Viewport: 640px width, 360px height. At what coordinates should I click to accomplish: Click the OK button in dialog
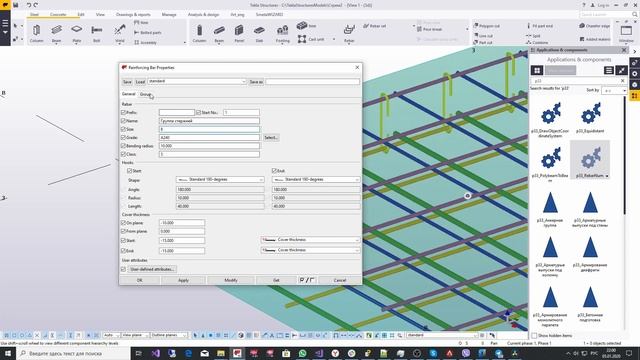[x=140, y=280]
